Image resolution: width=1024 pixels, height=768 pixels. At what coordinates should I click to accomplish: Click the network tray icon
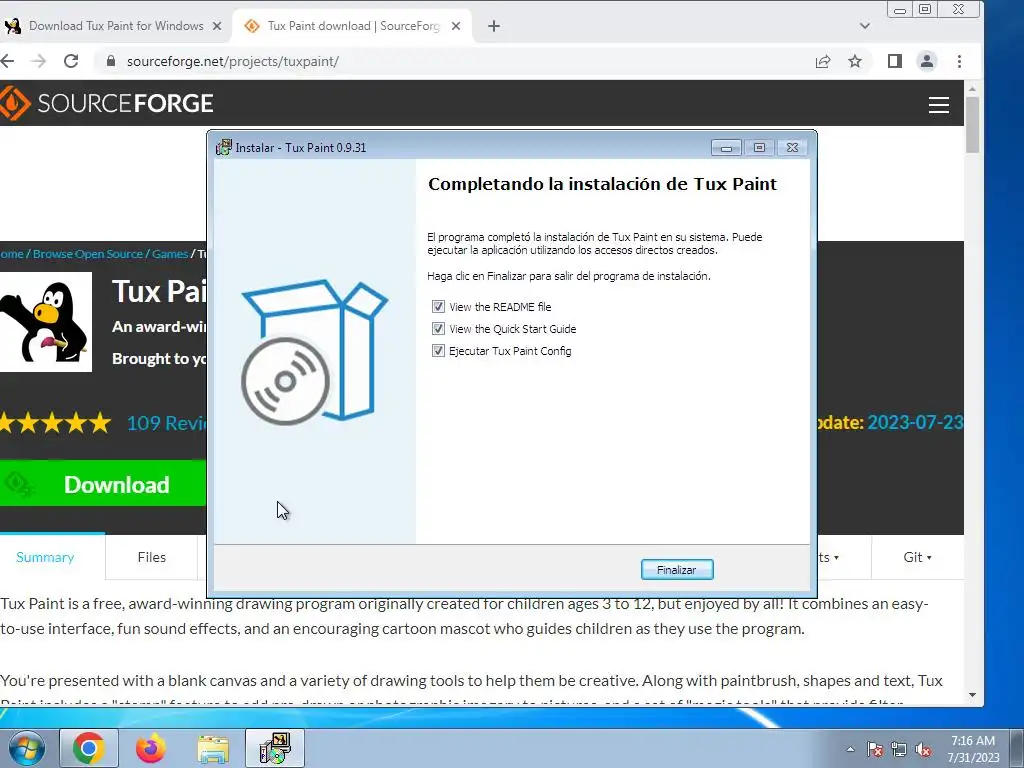(899, 749)
